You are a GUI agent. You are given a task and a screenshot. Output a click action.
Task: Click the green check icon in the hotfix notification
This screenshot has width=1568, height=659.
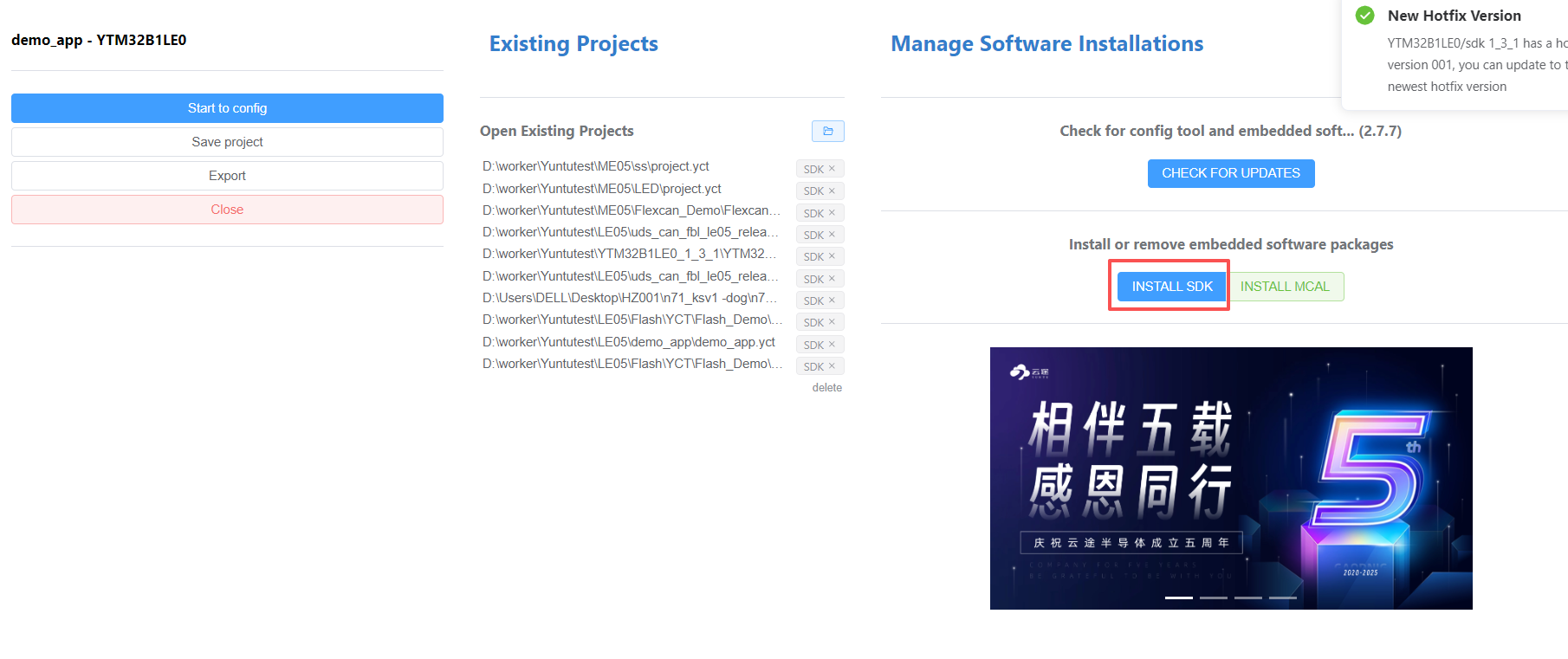(x=1364, y=16)
